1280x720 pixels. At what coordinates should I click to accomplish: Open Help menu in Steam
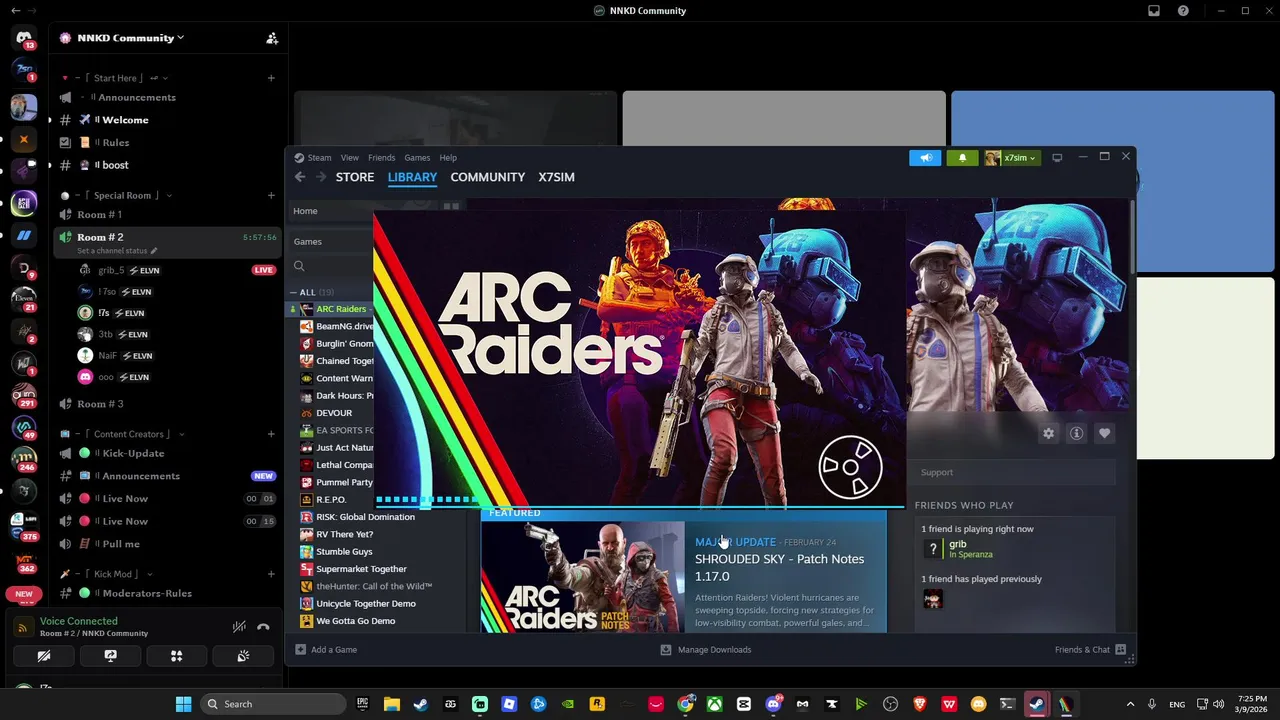(448, 158)
